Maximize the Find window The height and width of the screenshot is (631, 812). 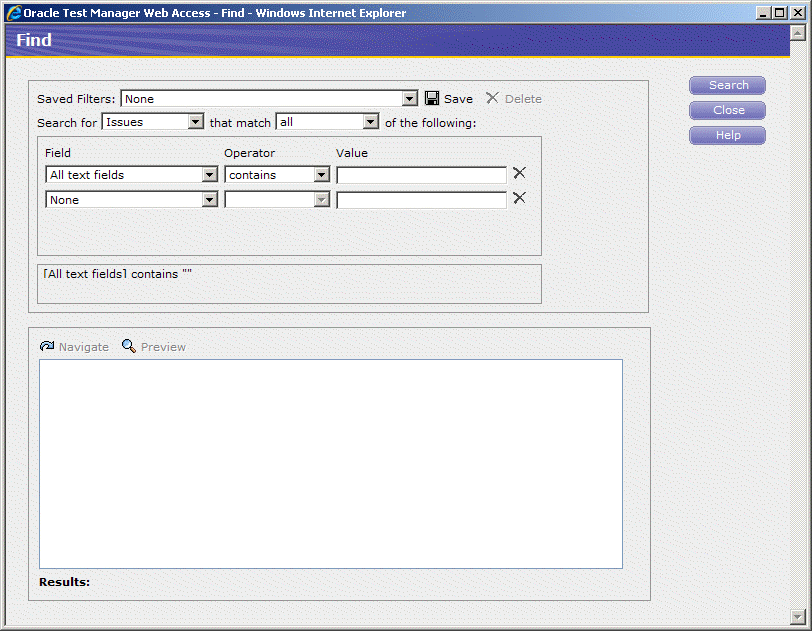tap(780, 13)
